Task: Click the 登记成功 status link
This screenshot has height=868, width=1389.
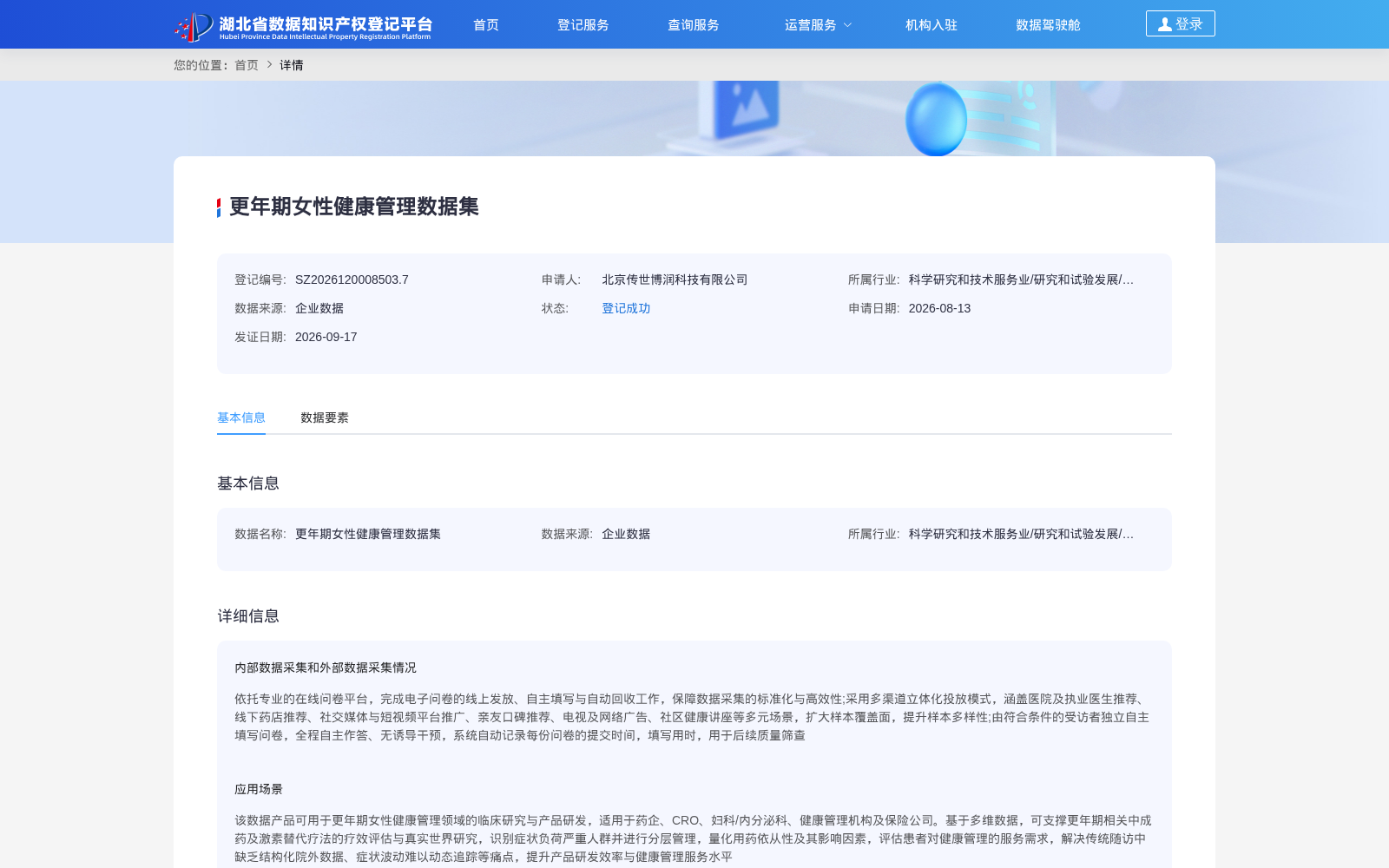Action: pyautogui.click(x=626, y=308)
